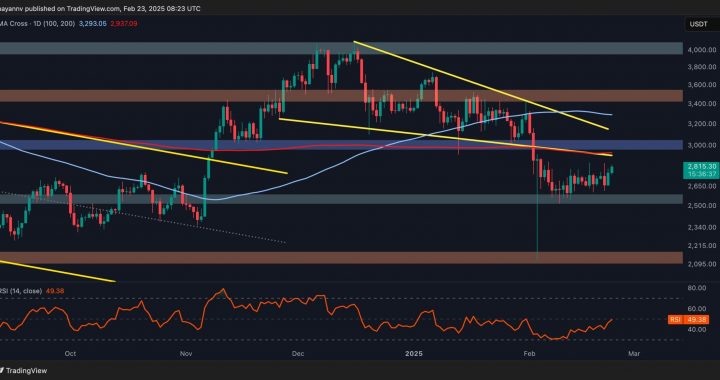Click the Feb label on time axis

point(530,354)
